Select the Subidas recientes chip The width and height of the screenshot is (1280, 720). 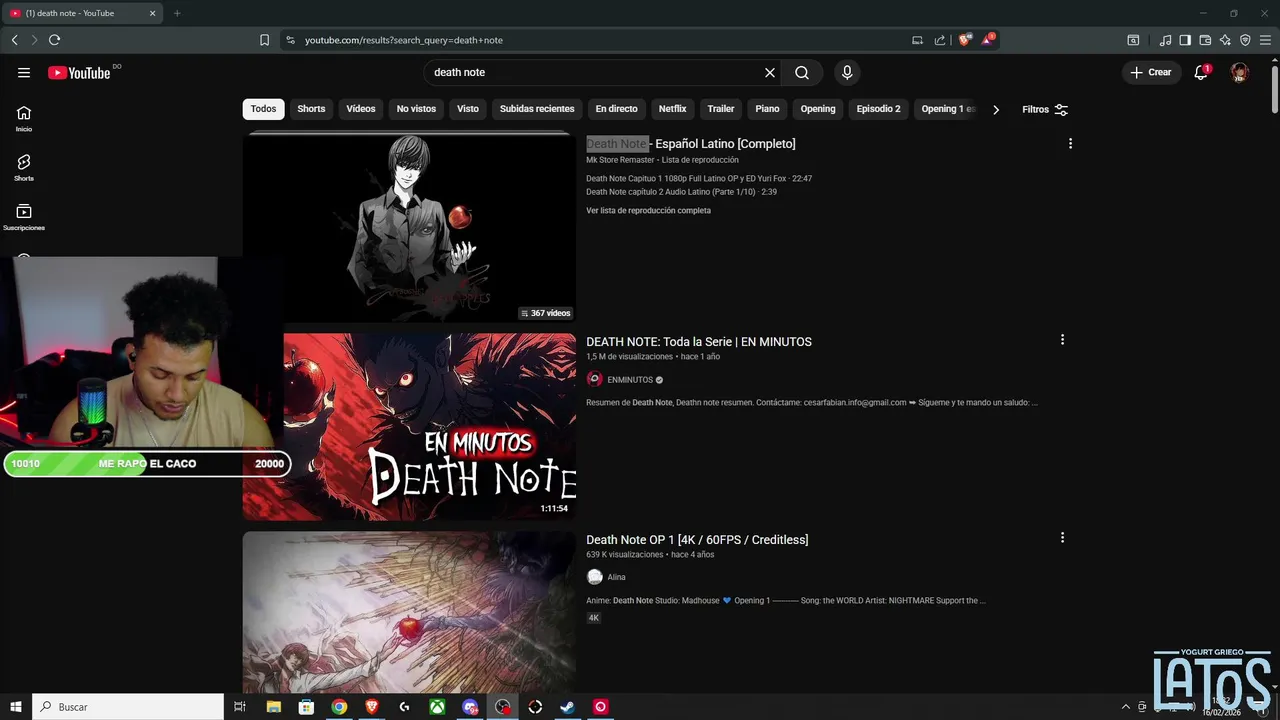click(537, 109)
